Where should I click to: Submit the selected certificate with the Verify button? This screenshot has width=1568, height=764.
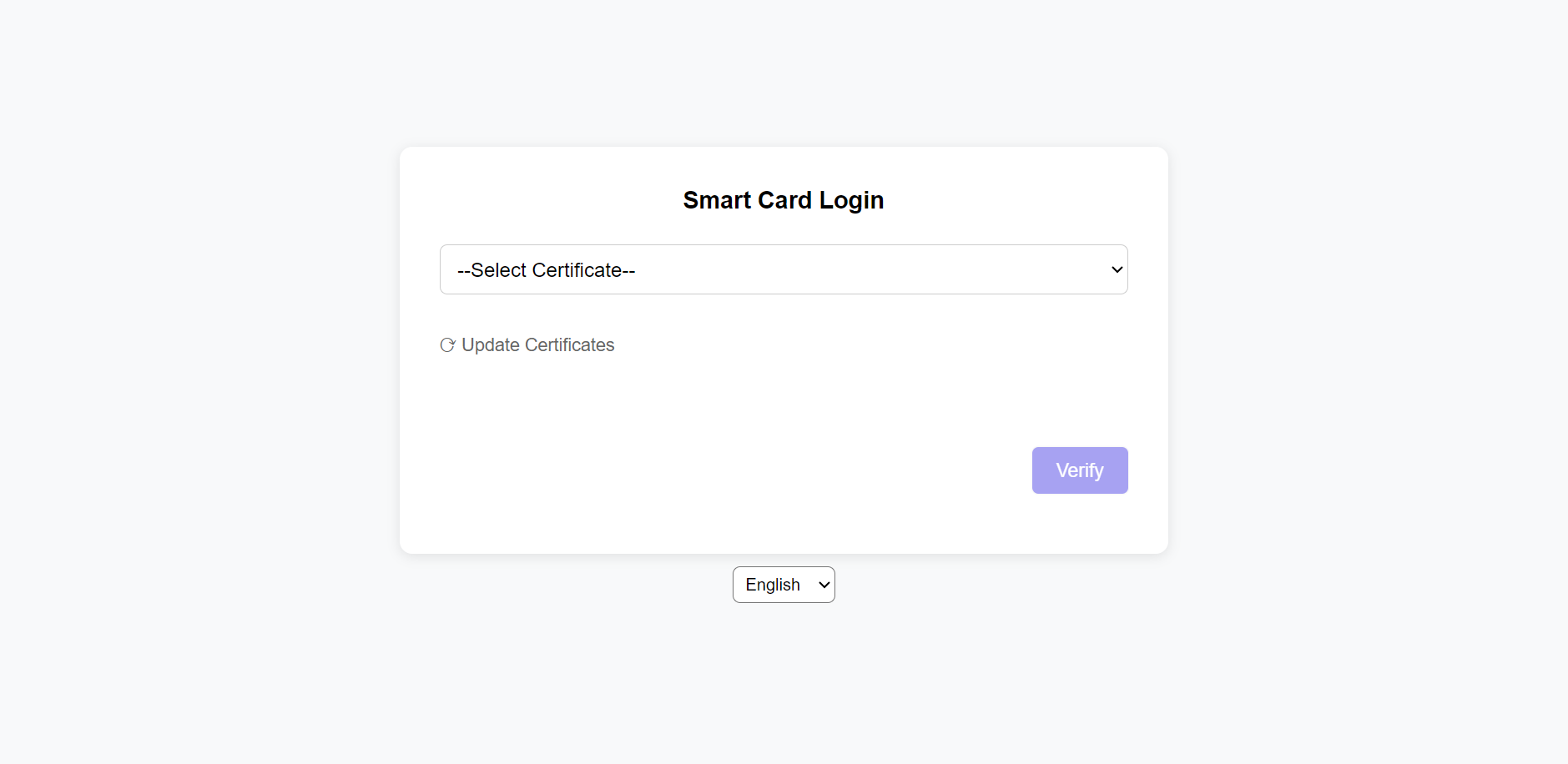[x=1080, y=470]
